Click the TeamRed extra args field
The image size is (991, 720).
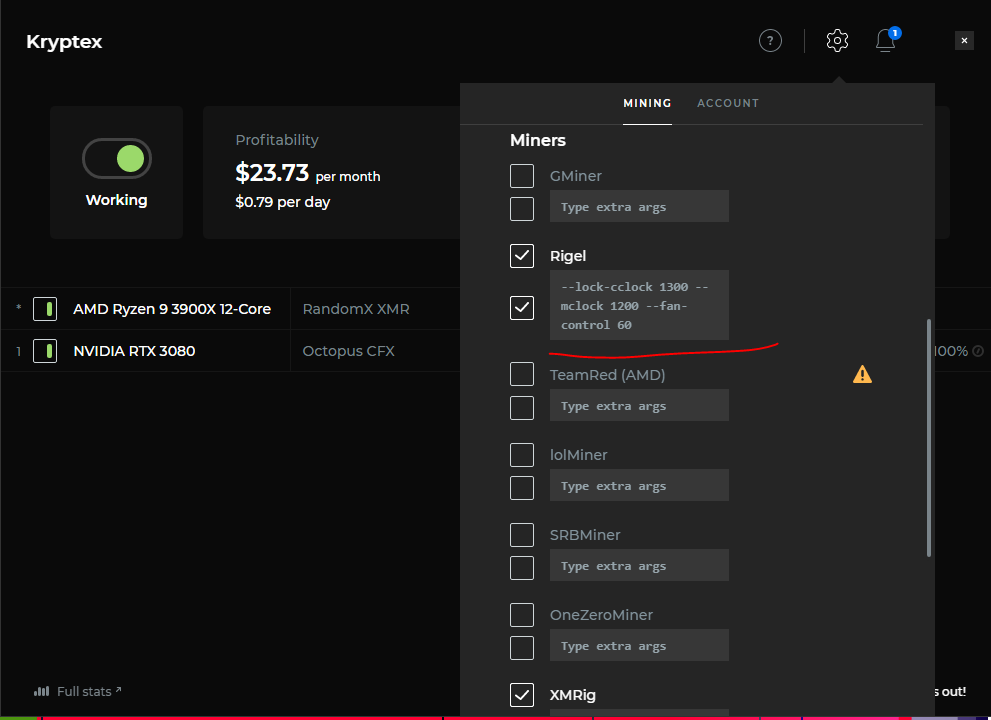coord(639,405)
